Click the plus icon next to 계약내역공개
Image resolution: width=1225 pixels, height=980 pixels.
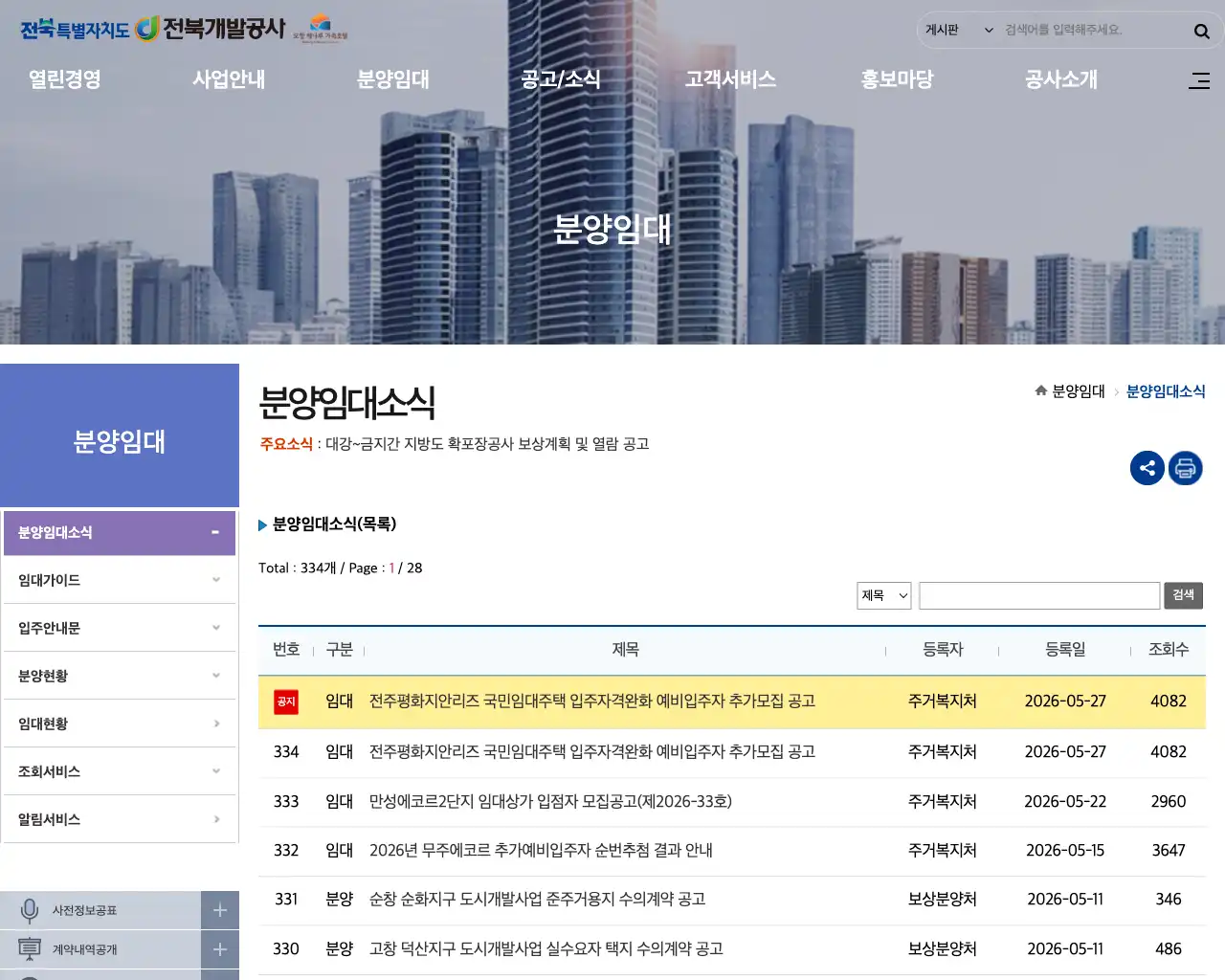point(220,949)
